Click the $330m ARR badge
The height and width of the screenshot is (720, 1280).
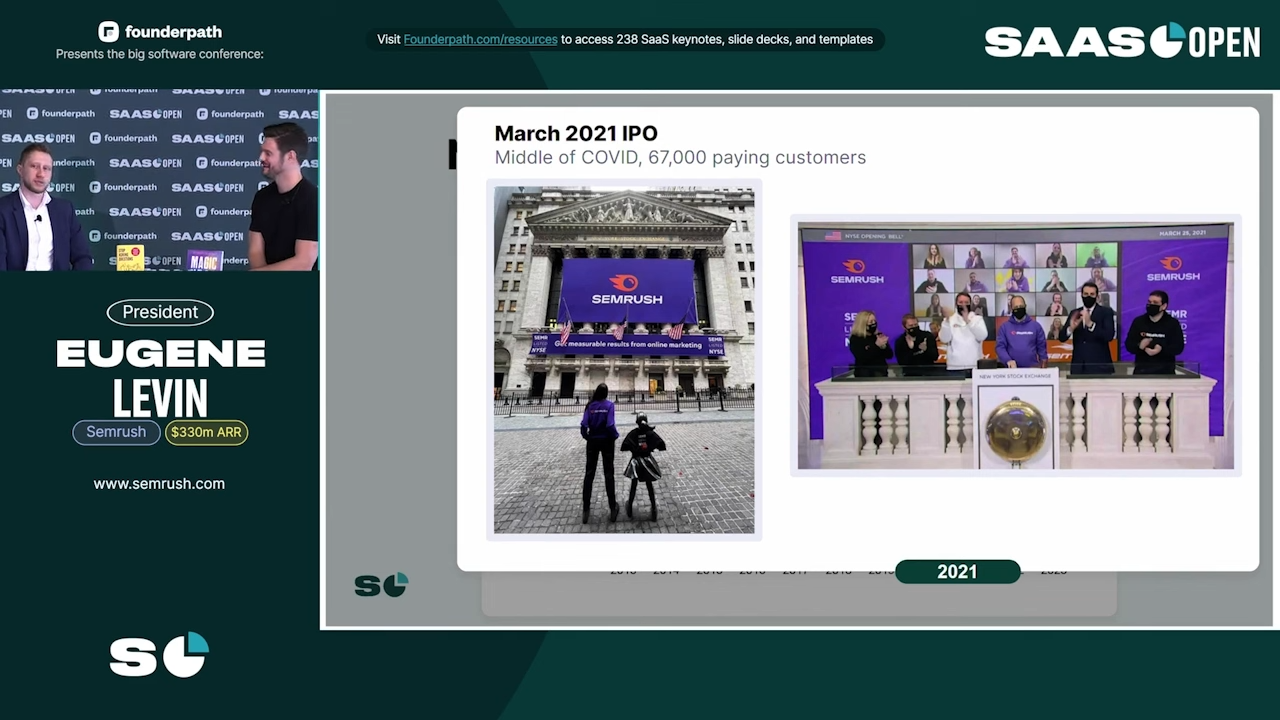coord(206,432)
